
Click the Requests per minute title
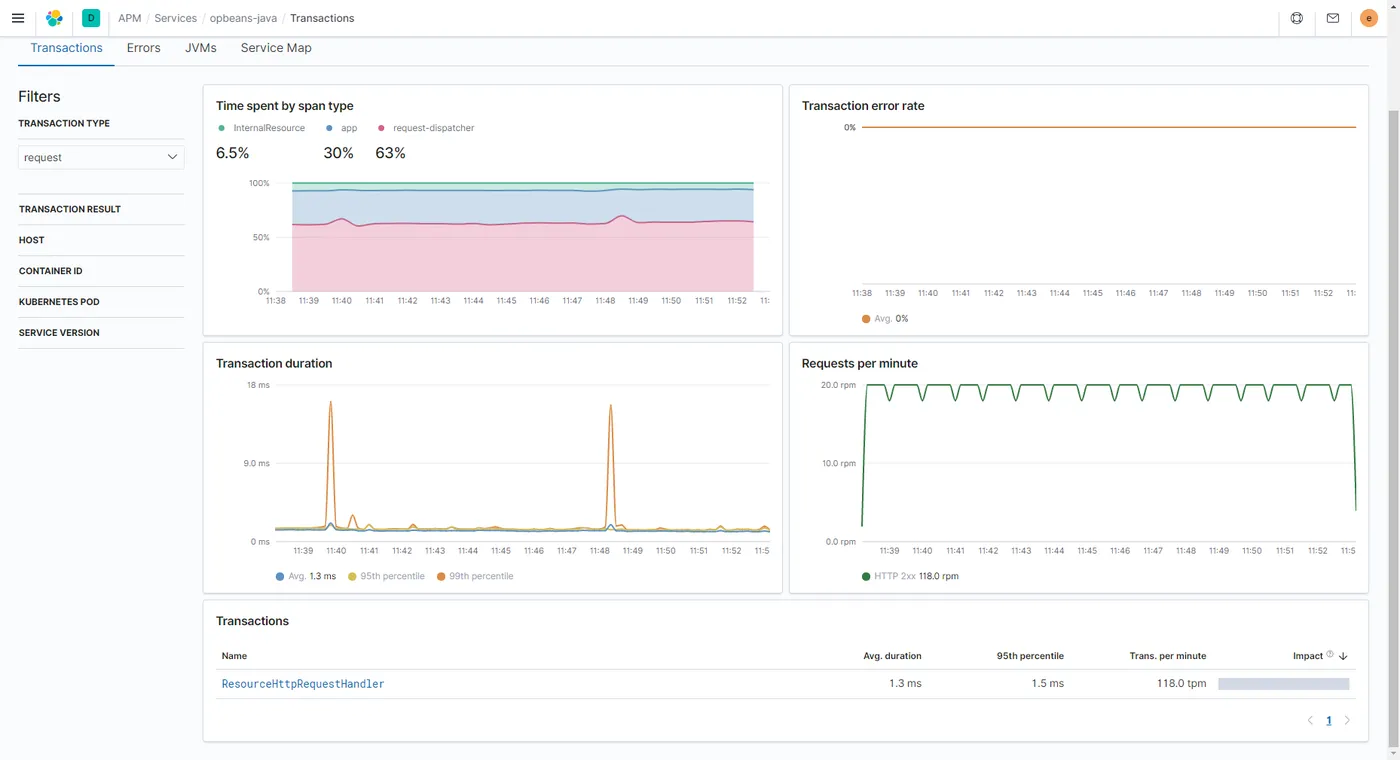point(859,363)
